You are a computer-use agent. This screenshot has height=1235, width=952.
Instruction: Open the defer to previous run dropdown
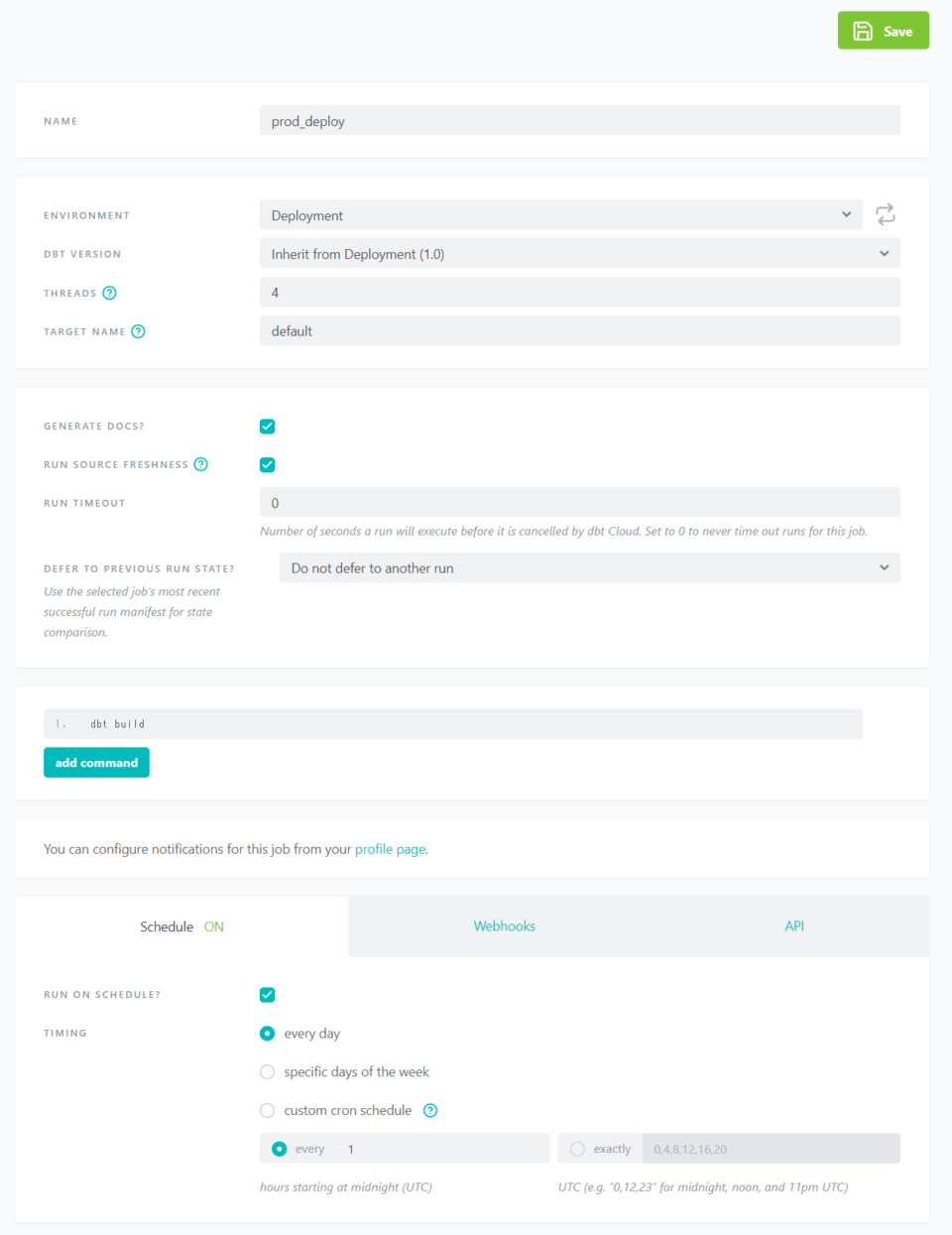pos(589,568)
